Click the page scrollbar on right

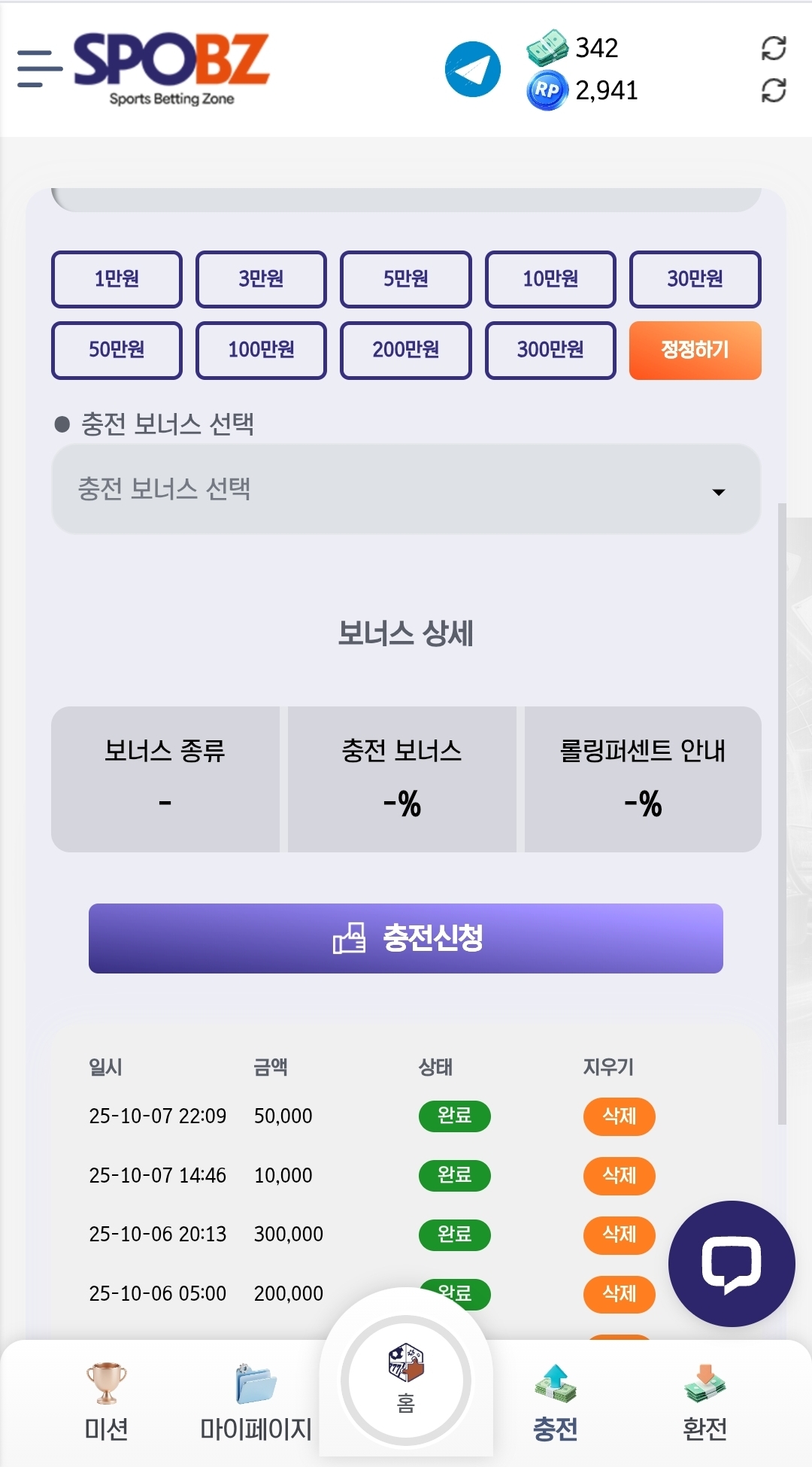(782, 812)
